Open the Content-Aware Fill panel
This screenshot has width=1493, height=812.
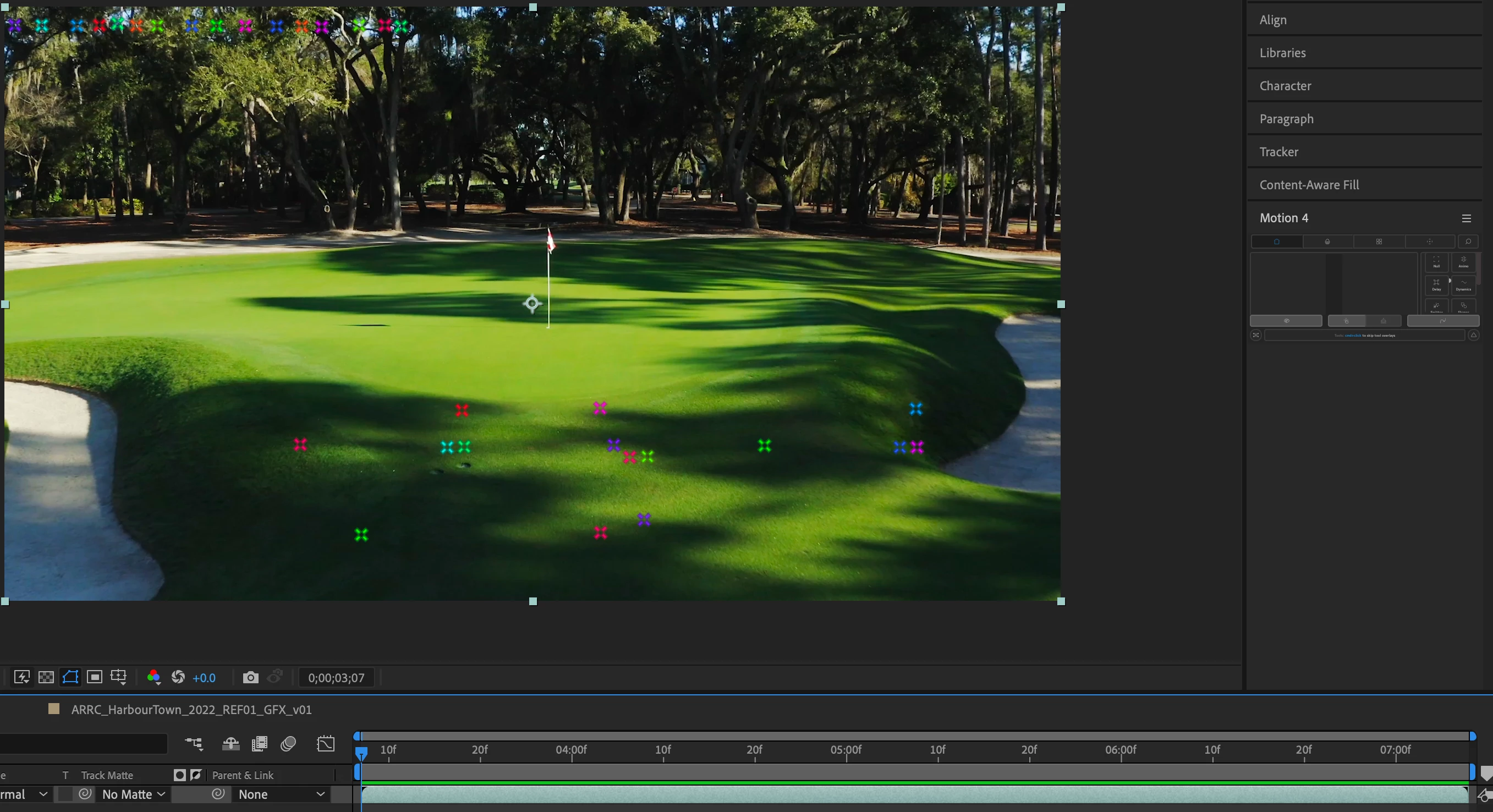[x=1309, y=185]
